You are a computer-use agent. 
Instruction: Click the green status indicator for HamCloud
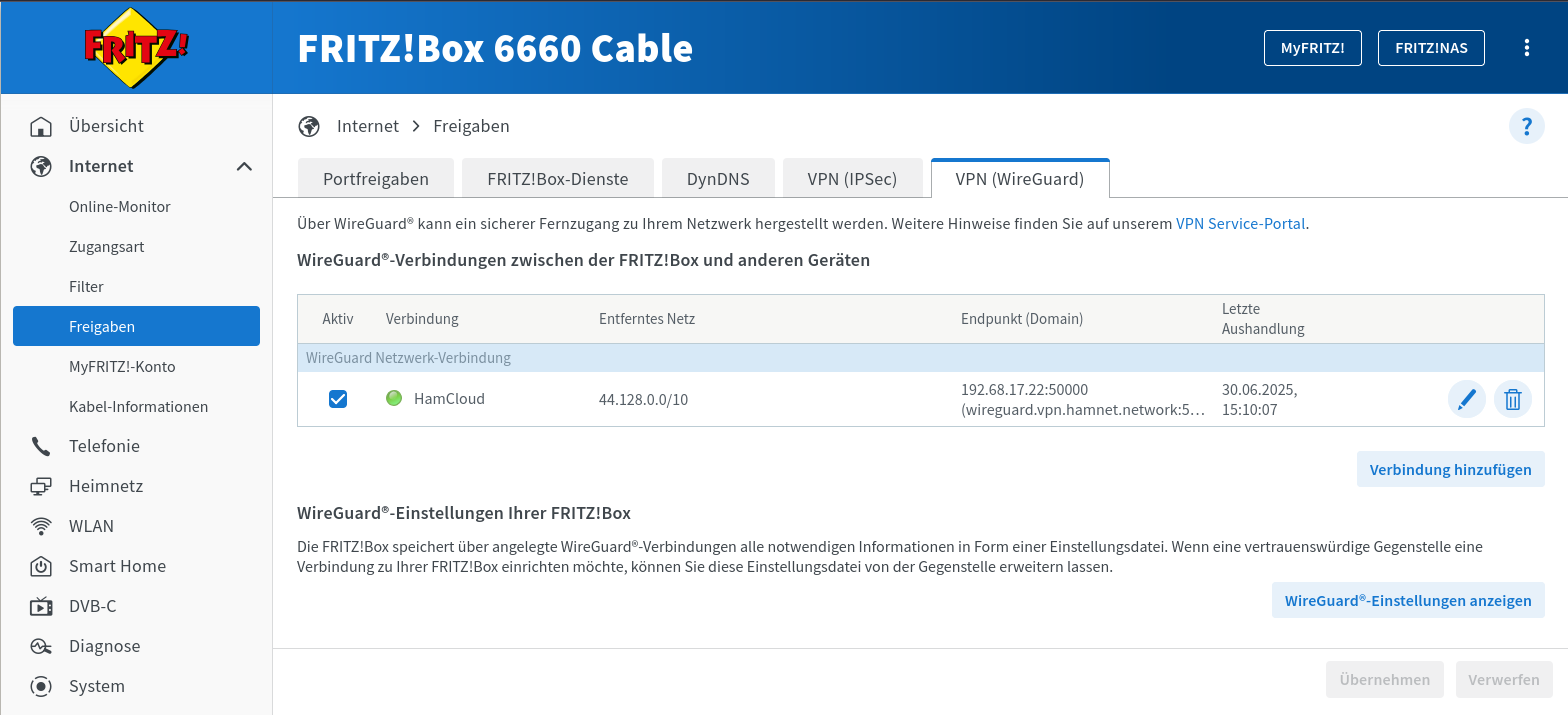coord(394,398)
